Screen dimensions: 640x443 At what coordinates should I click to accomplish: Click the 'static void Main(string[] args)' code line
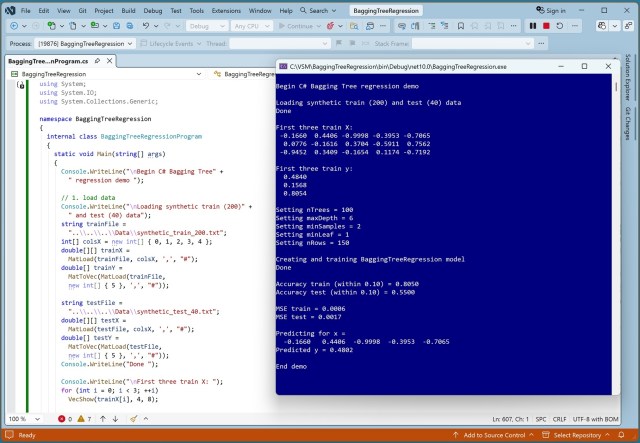[x=109, y=154]
